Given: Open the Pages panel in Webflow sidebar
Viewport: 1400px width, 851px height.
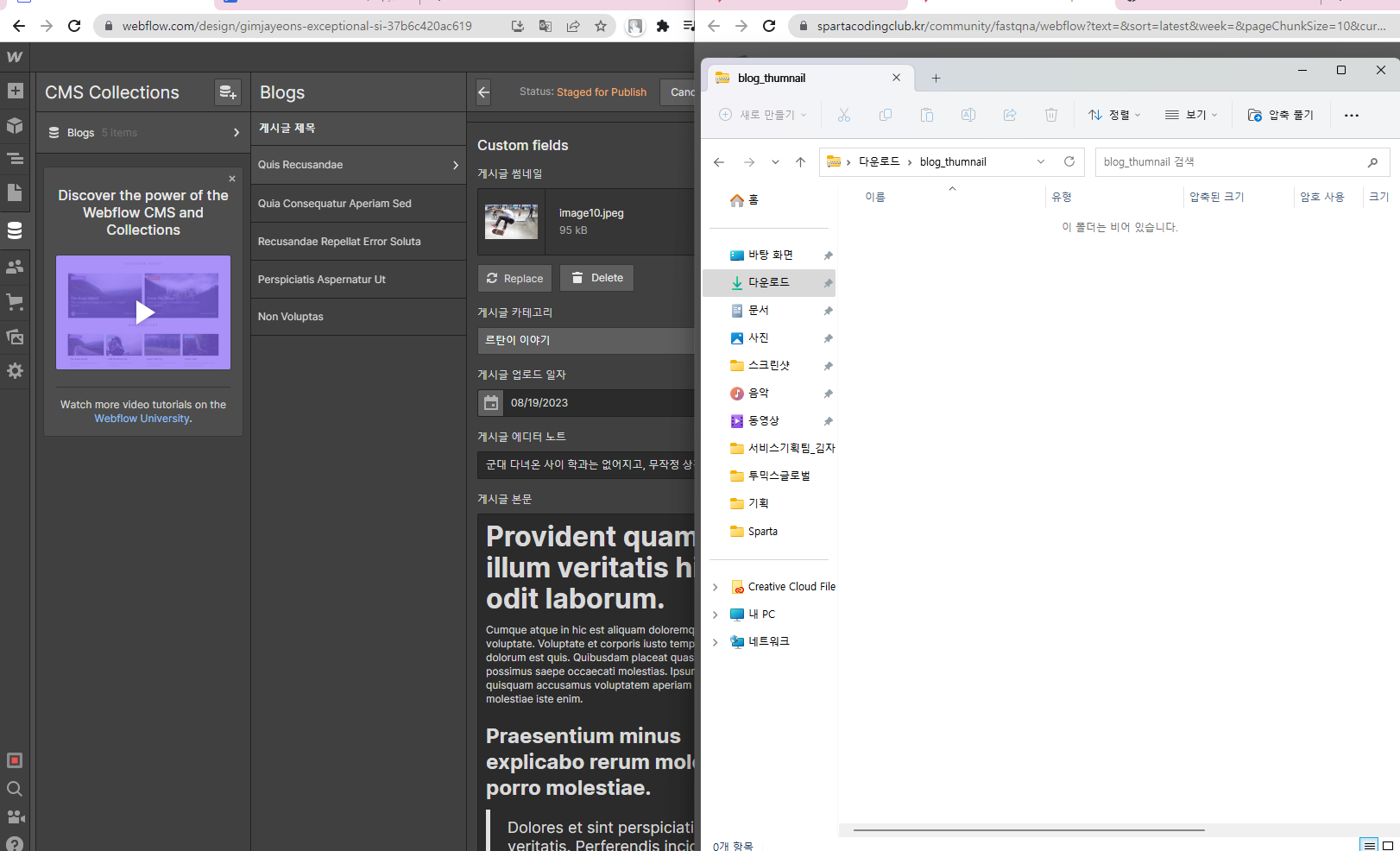Looking at the screenshot, I should click(15, 192).
